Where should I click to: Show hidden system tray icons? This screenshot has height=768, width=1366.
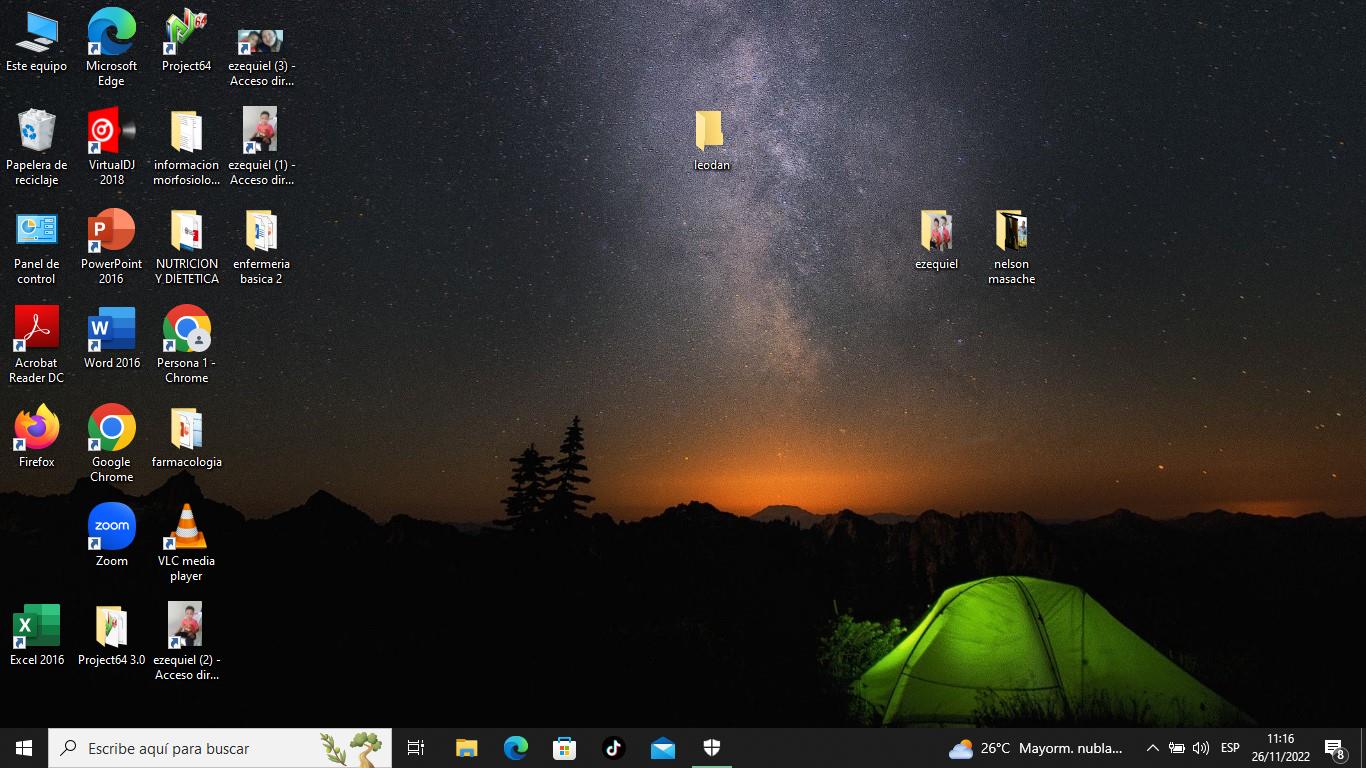click(1152, 748)
